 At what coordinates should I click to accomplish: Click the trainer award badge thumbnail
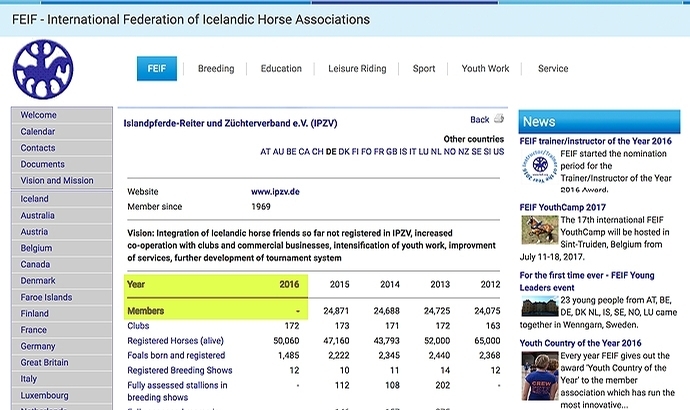(540, 166)
